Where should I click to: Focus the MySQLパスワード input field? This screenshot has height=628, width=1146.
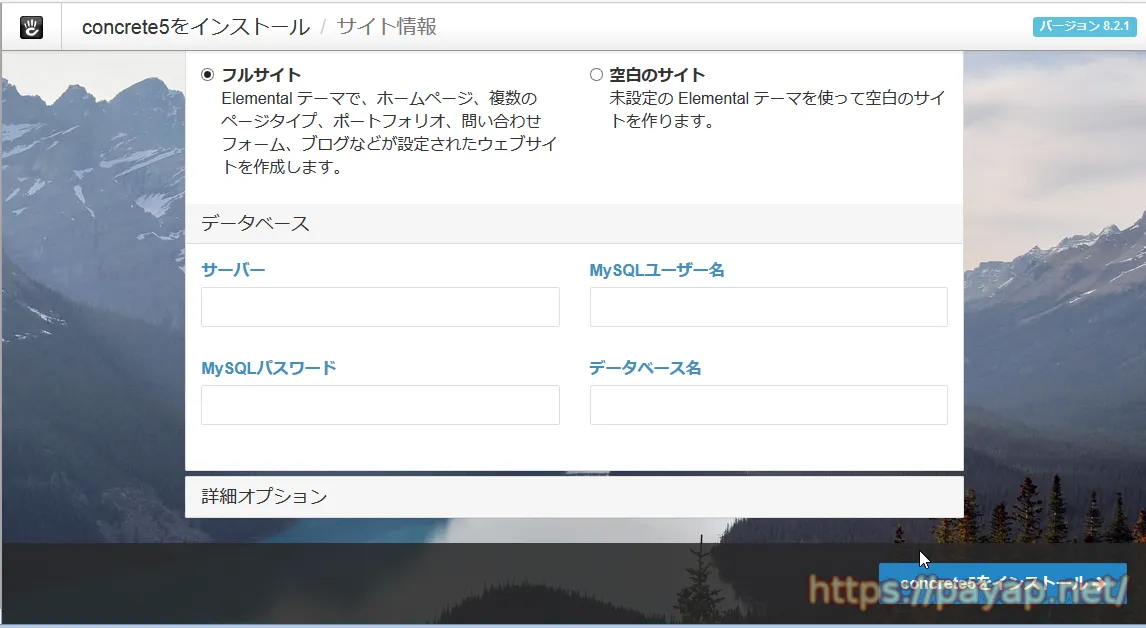click(x=380, y=405)
